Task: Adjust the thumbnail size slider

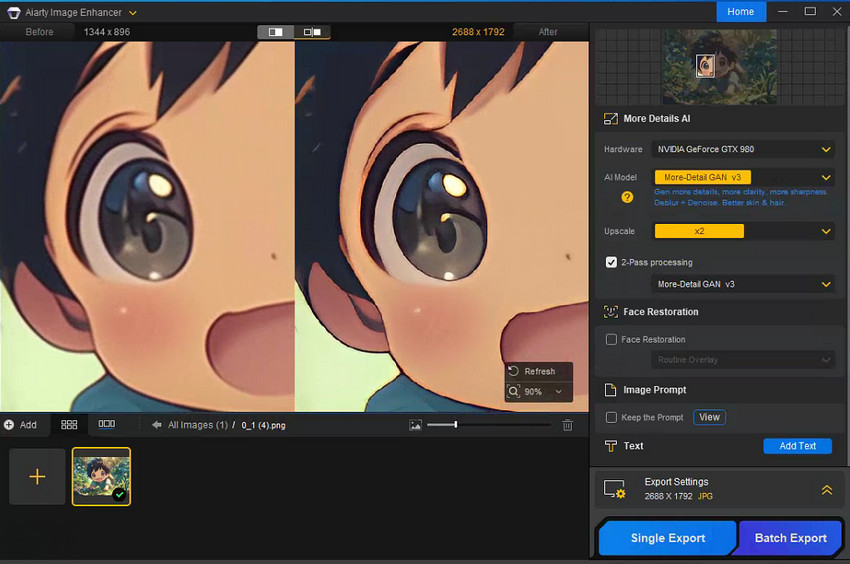Action: click(x=456, y=425)
